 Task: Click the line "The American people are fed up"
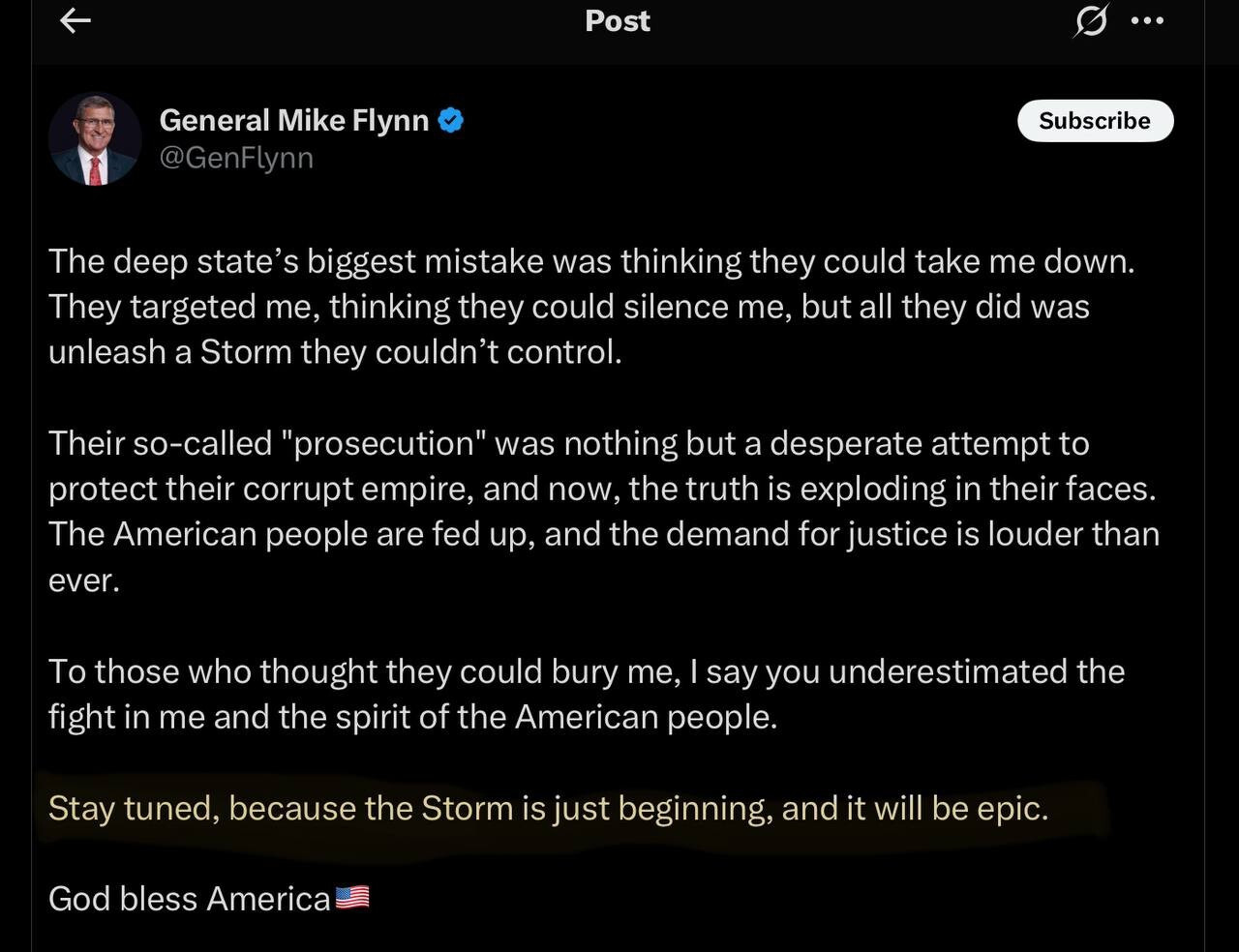click(603, 534)
